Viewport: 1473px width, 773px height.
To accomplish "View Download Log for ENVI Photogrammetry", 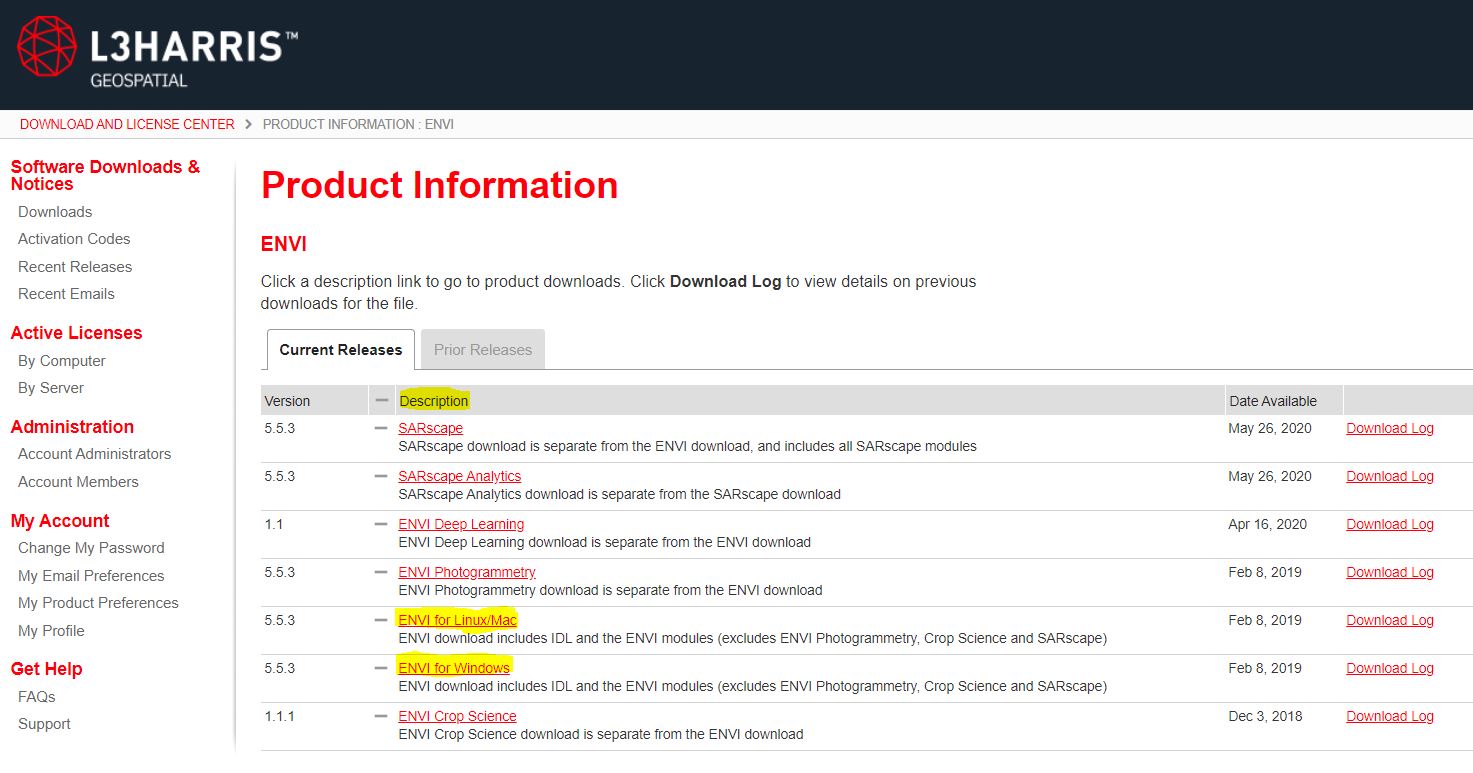I will pos(1389,572).
